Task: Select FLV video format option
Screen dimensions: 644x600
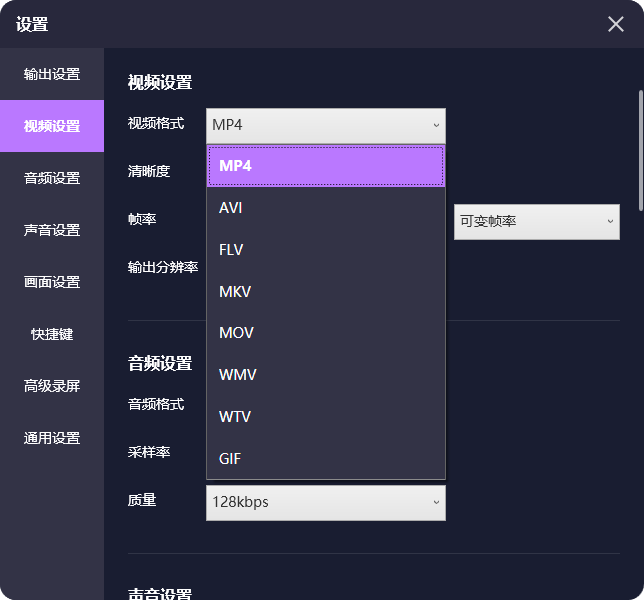Action: pyautogui.click(x=326, y=250)
